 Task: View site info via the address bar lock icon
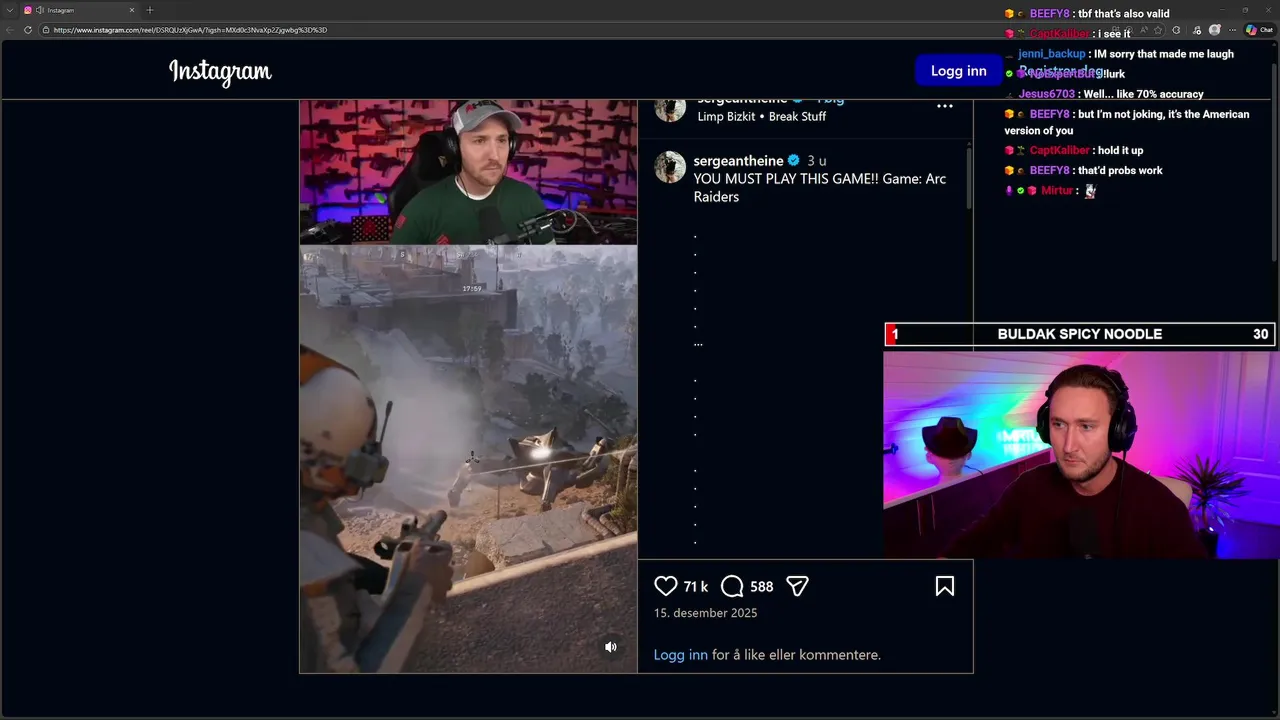point(46,30)
